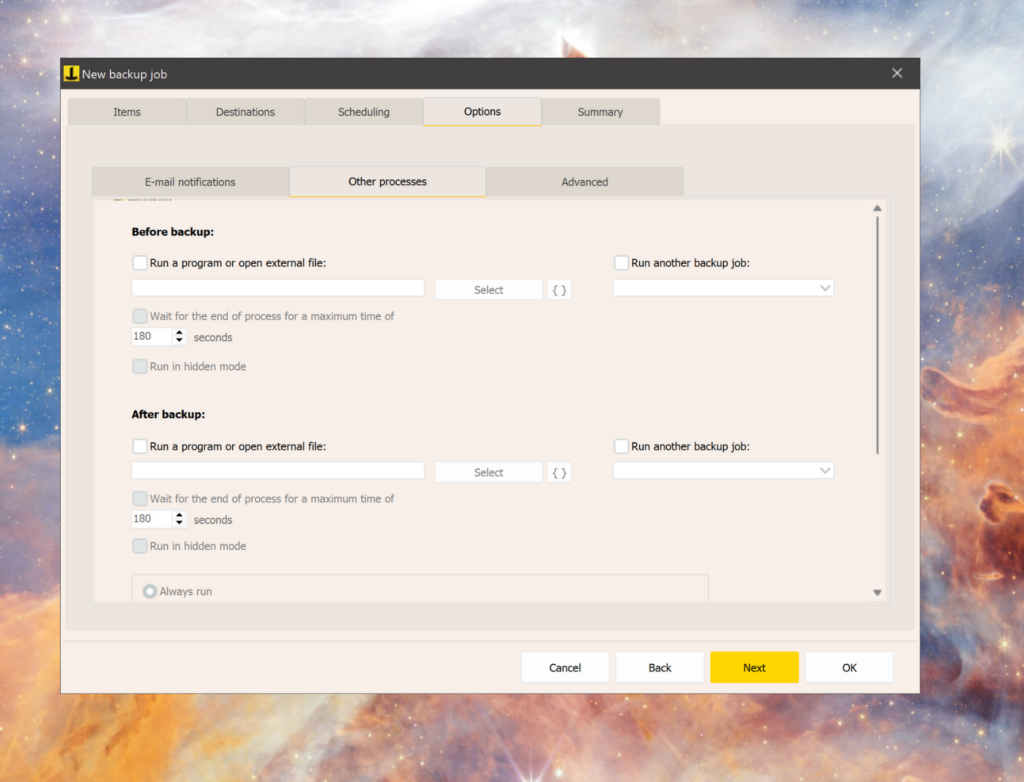Image resolution: width=1024 pixels, height=782 pixels.
Task: Open the E-mail notifications sub-tab
Action: point(190,182)
